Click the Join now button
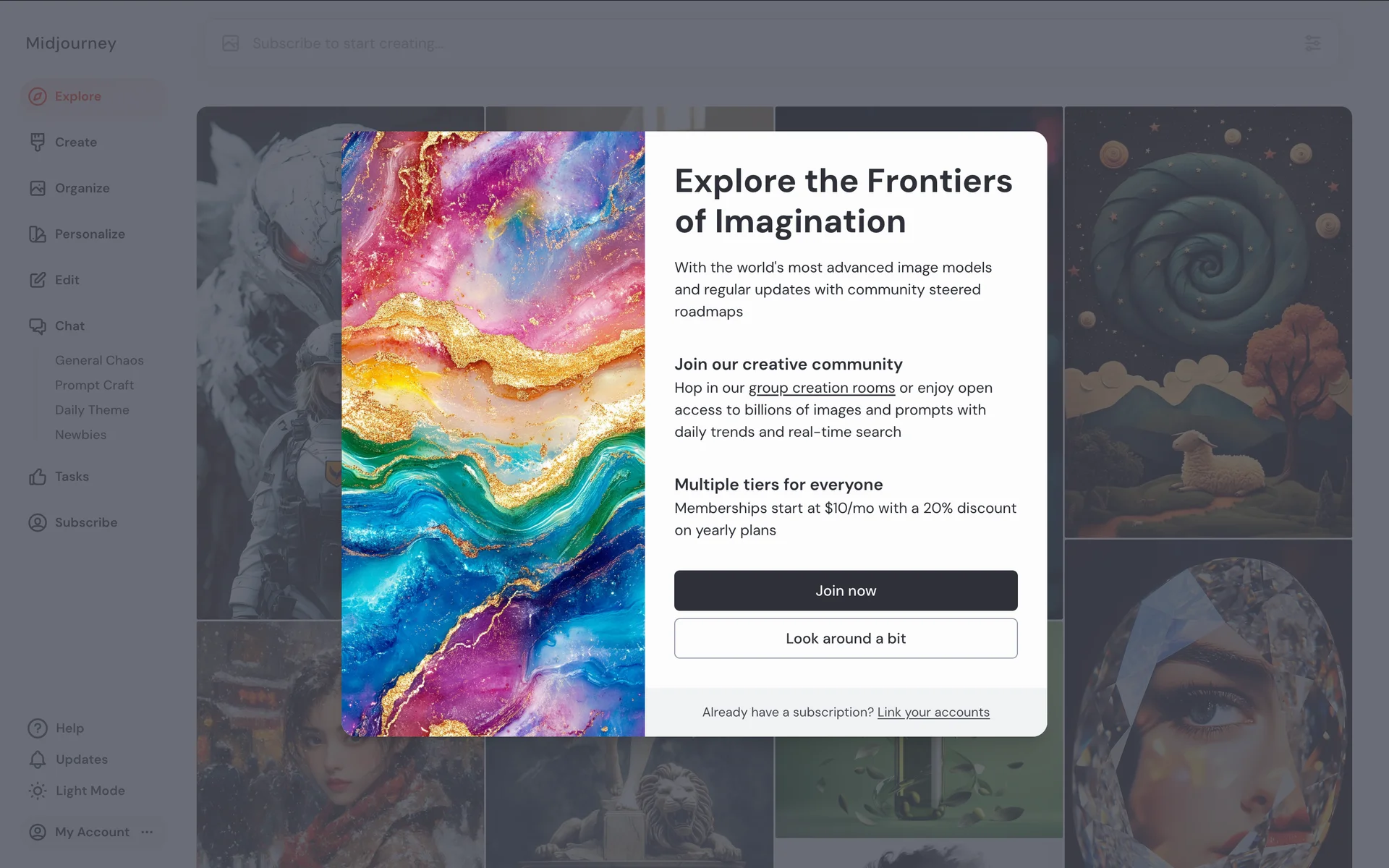1389x868 pixels. click(846, 590)
